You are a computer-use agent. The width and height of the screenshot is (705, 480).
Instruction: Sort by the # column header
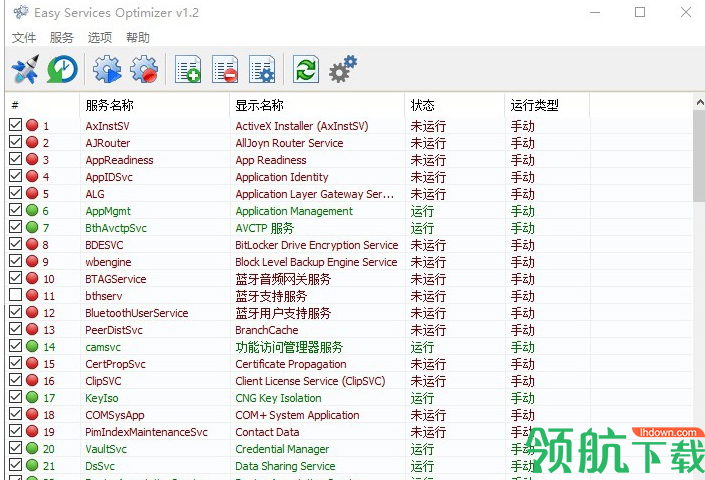pos(42,105)
